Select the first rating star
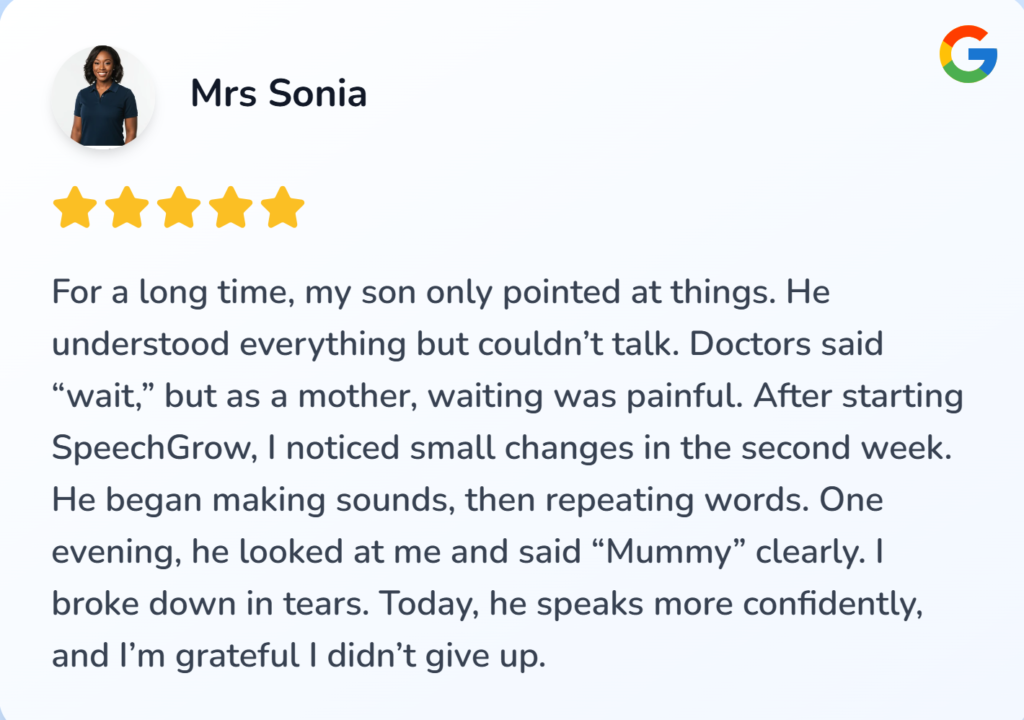The width and height of the screenshot is (1024, 720). click(74, 208)
